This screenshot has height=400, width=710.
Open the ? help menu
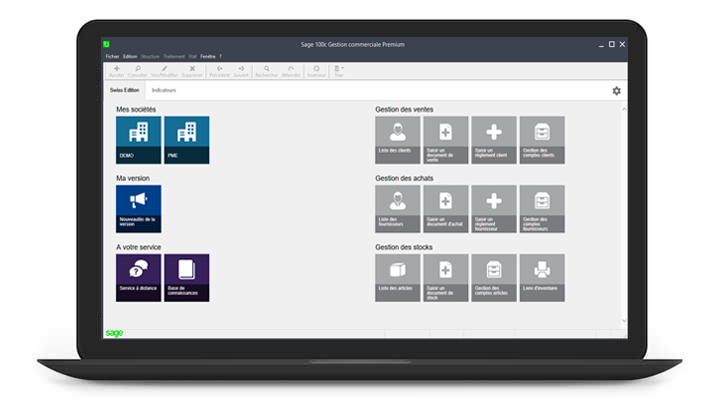[x=221, y=57]
